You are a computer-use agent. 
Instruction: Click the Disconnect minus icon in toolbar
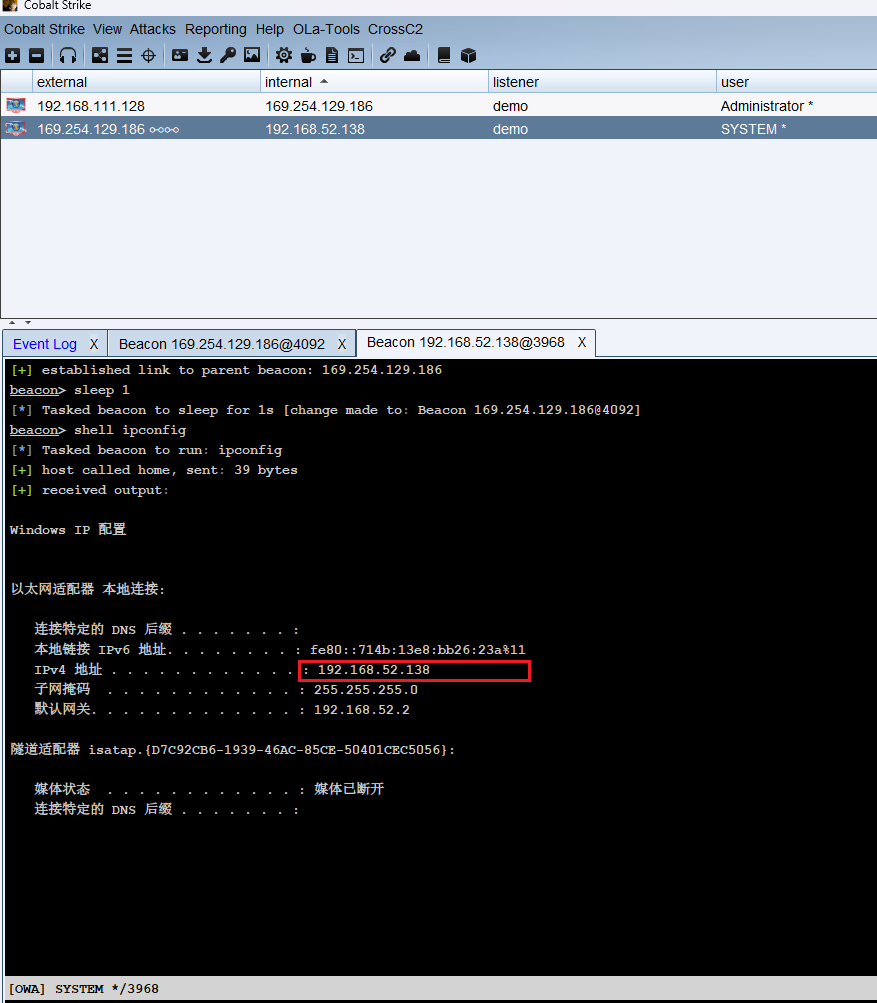36,56
